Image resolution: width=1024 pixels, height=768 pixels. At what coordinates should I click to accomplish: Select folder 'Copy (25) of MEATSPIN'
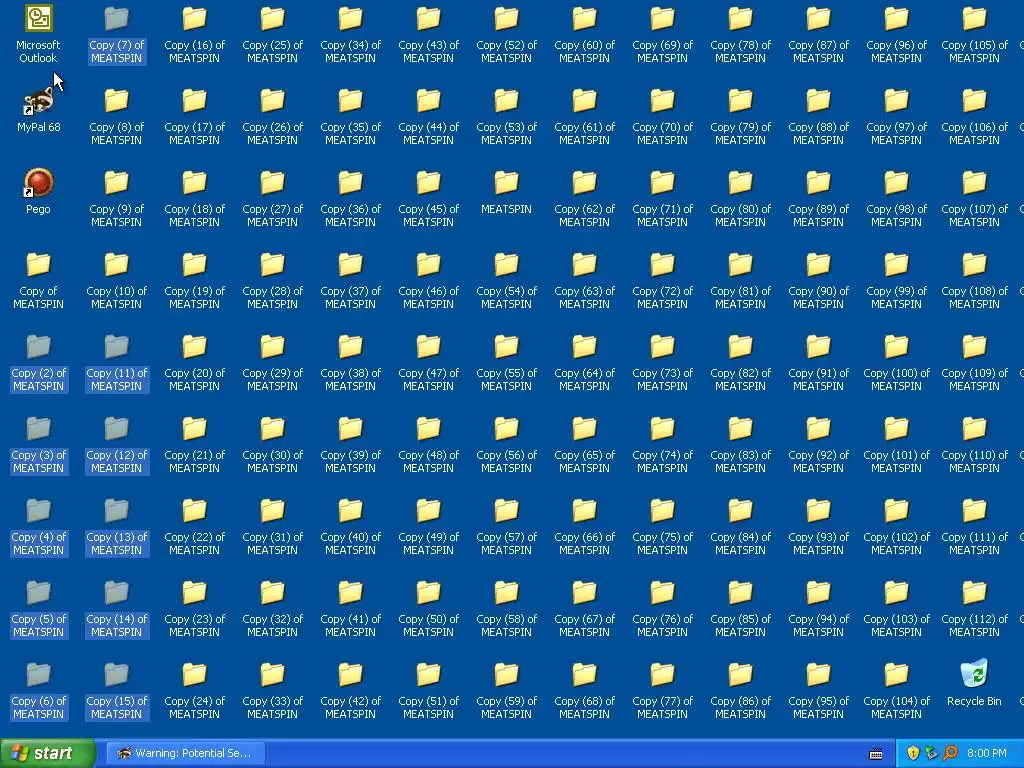point(272,34)
